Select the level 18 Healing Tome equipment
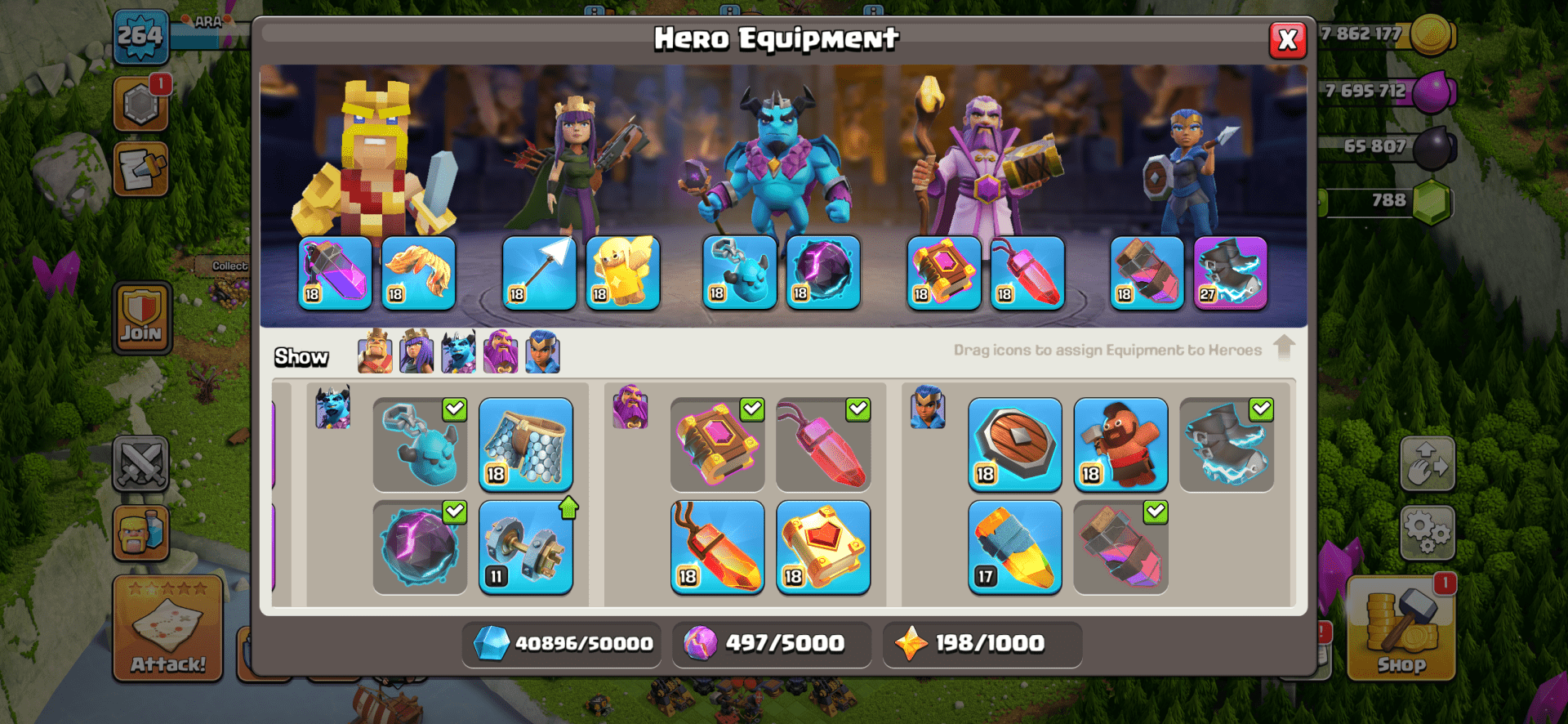This screenshot has width=1568, height=724. [x=823, y=547]
